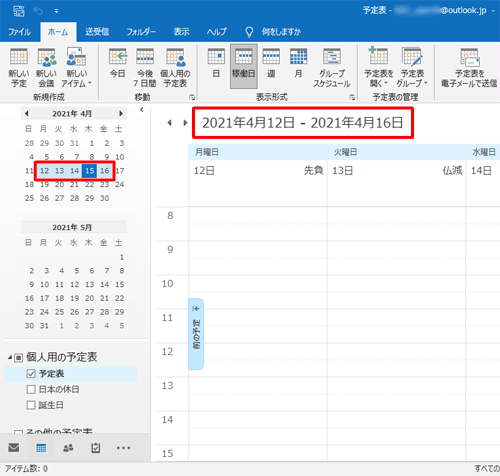Screen dimensions: 500x476
Task: Switch to month view 月
Action: (x=298, y=64)
